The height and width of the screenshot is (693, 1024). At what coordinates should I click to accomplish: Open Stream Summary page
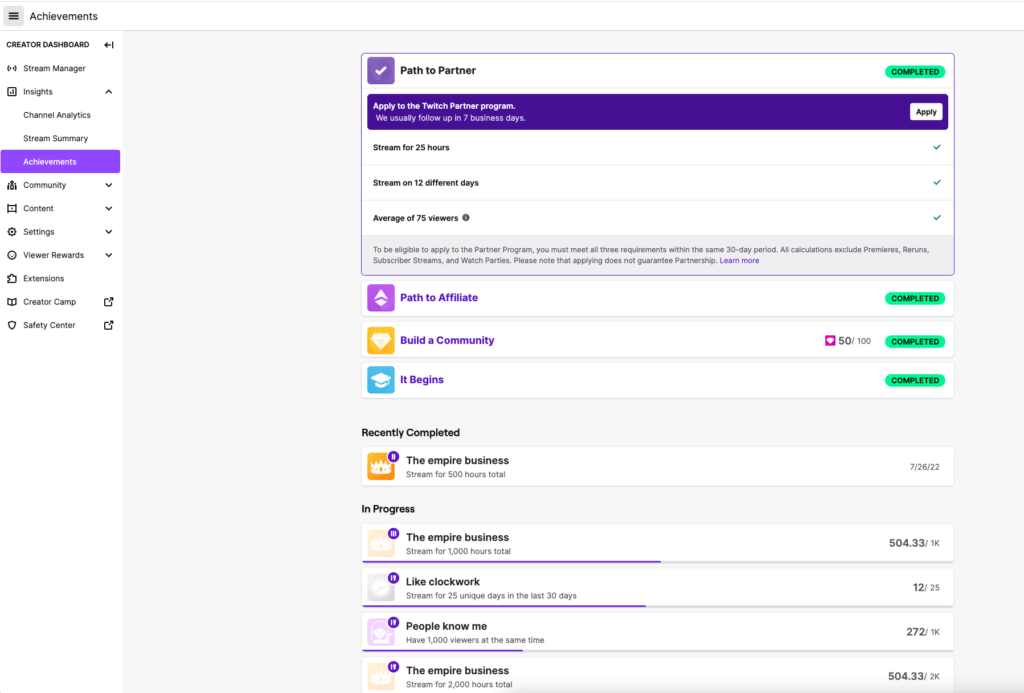(60, 138)
